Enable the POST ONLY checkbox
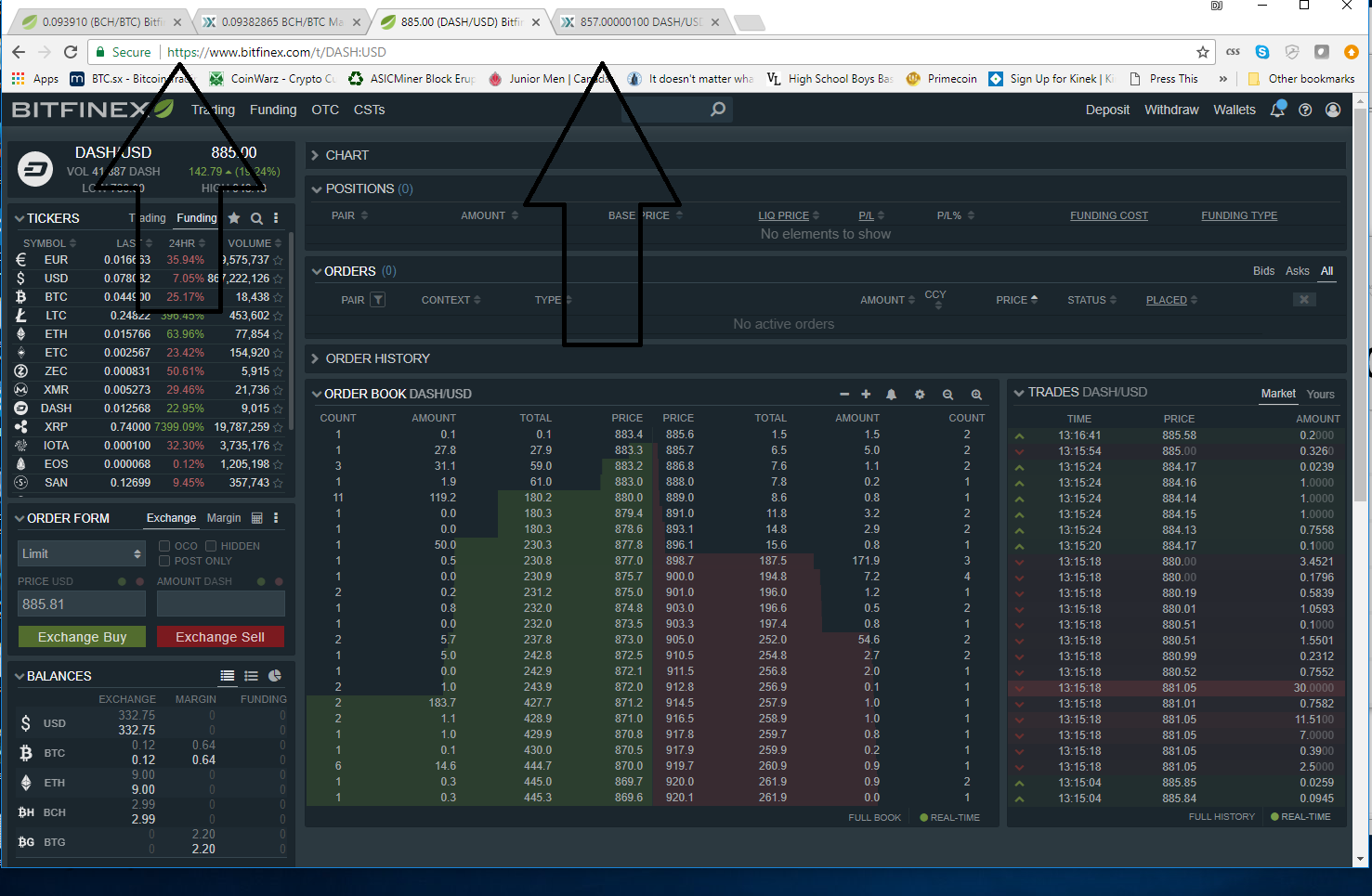The width and height of the screenshot is (1372, 896). (164, 561)
